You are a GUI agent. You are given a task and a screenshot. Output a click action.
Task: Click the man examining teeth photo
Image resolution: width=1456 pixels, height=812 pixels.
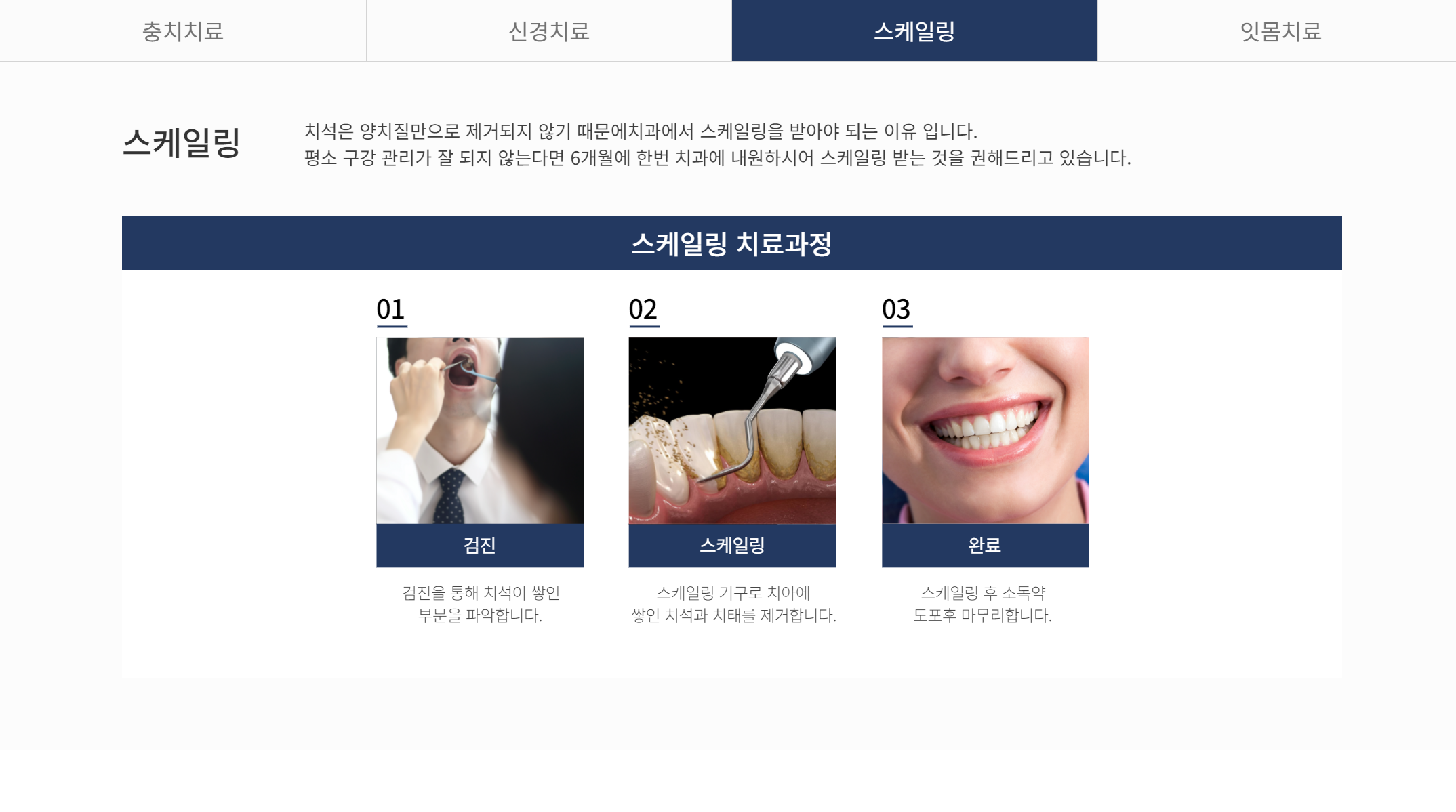pos(480,430)
